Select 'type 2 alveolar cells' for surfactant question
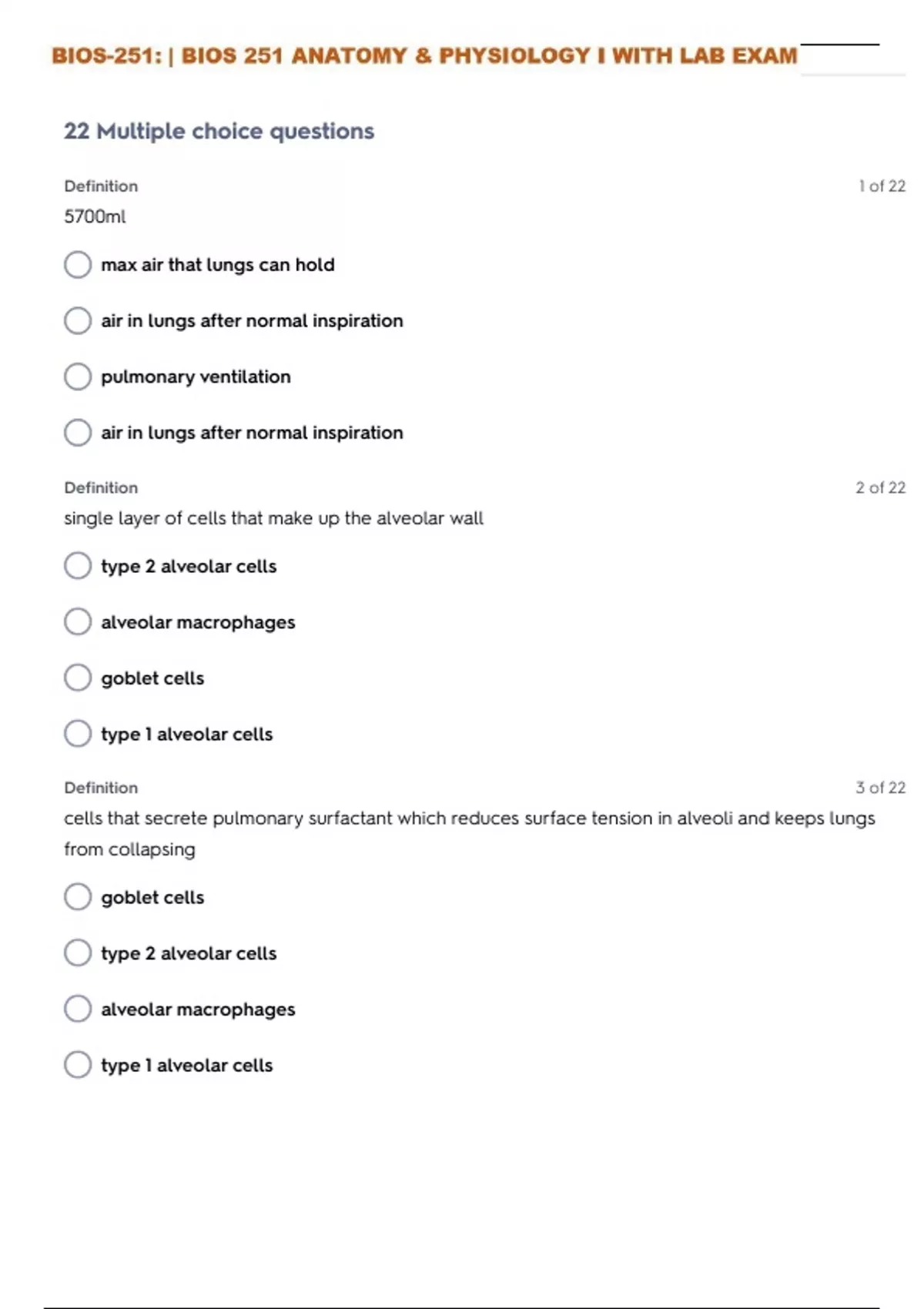This screenshot has height=1309, width=924. pos(78,953)
